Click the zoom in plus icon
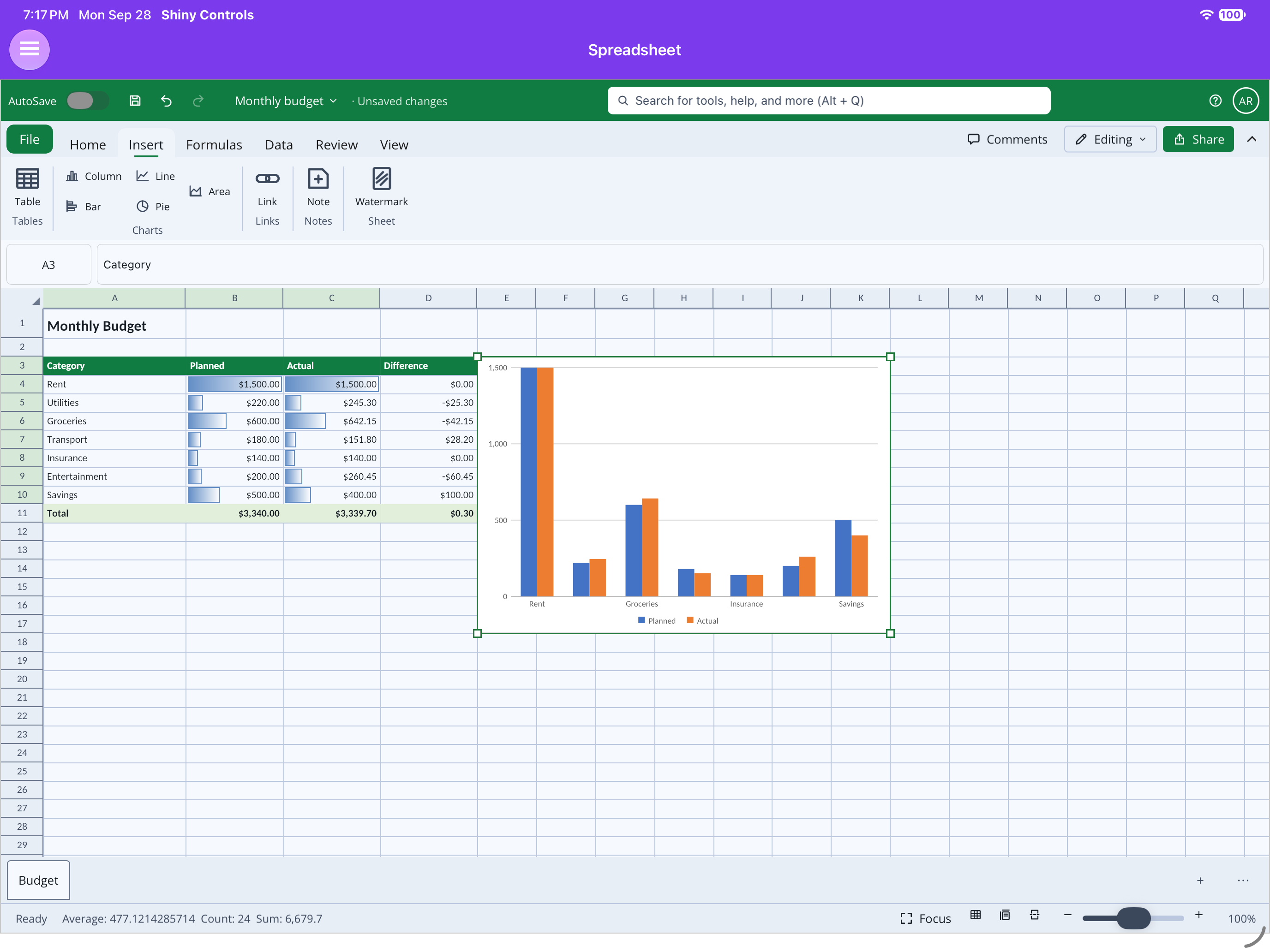The height and width of the screenshot is (952, 1270). 1199,915
